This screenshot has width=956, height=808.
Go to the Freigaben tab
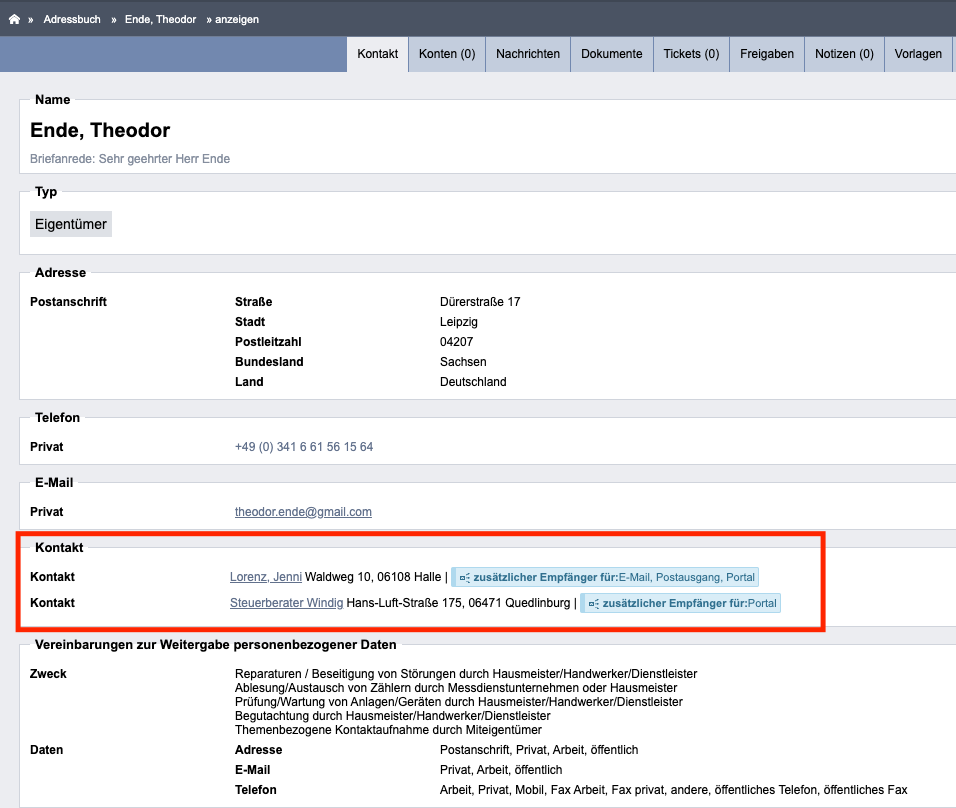(767, 54)
